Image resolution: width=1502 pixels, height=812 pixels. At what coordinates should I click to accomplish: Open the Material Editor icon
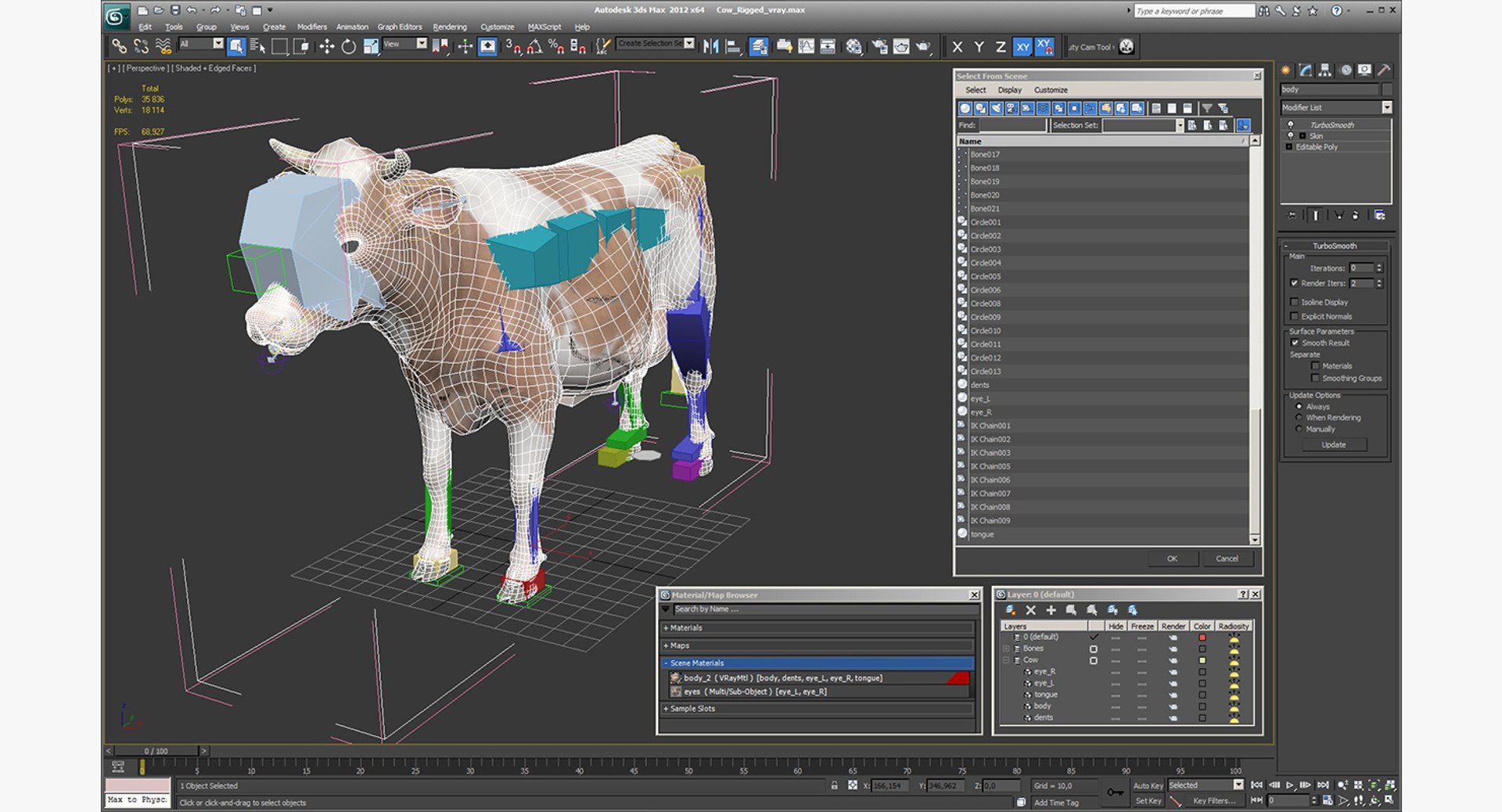coord(853,46)
